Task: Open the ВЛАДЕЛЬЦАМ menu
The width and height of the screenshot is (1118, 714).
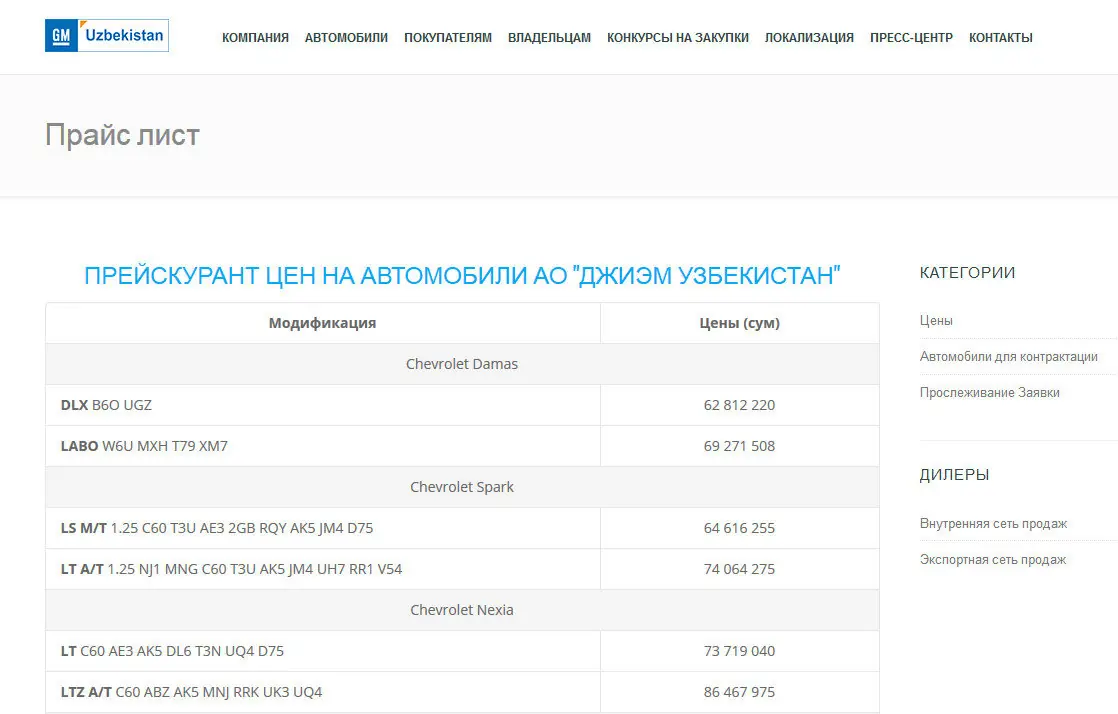Action: pos(549,38)
